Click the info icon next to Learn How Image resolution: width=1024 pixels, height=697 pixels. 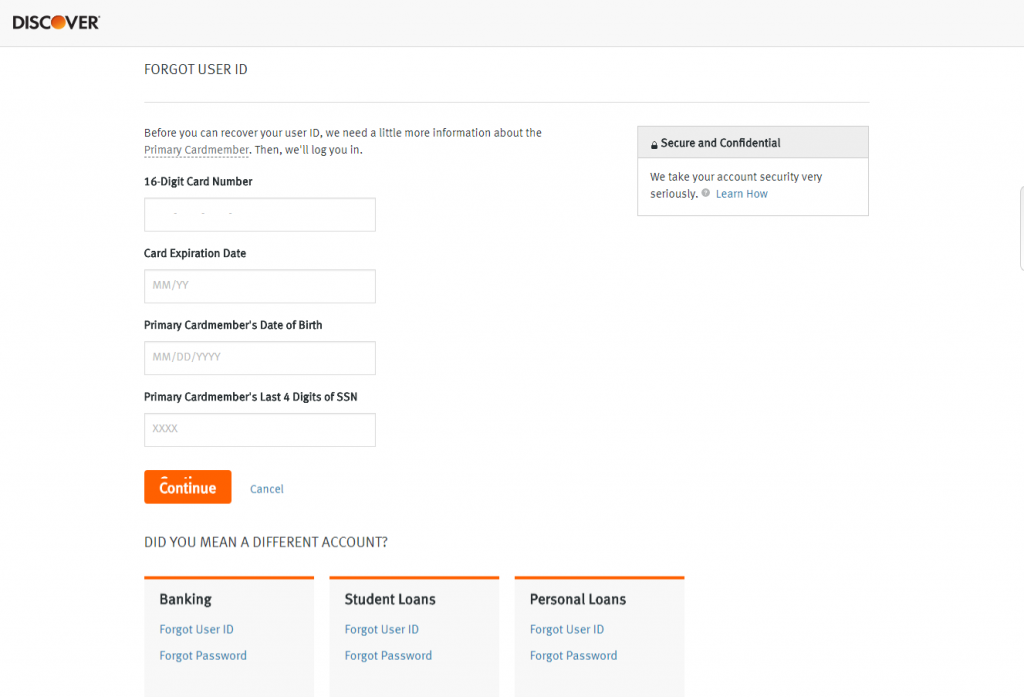pos(704,193)
